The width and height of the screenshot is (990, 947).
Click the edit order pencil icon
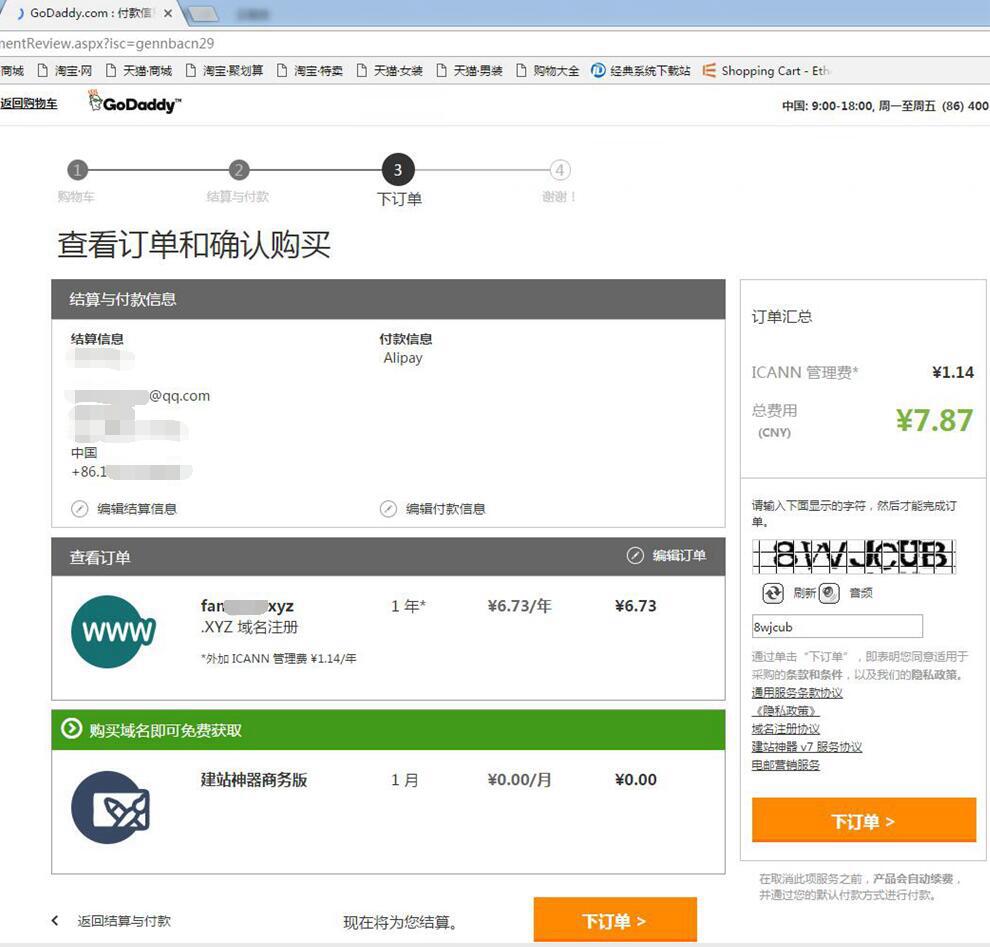[635, 556]
